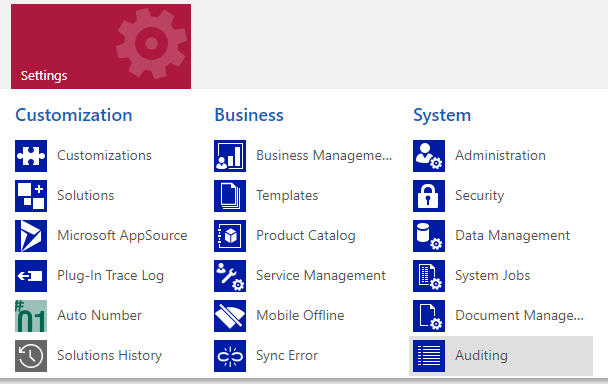
Task: Click the Customizations puzzle piece icon
Action: tap(31, 156)
